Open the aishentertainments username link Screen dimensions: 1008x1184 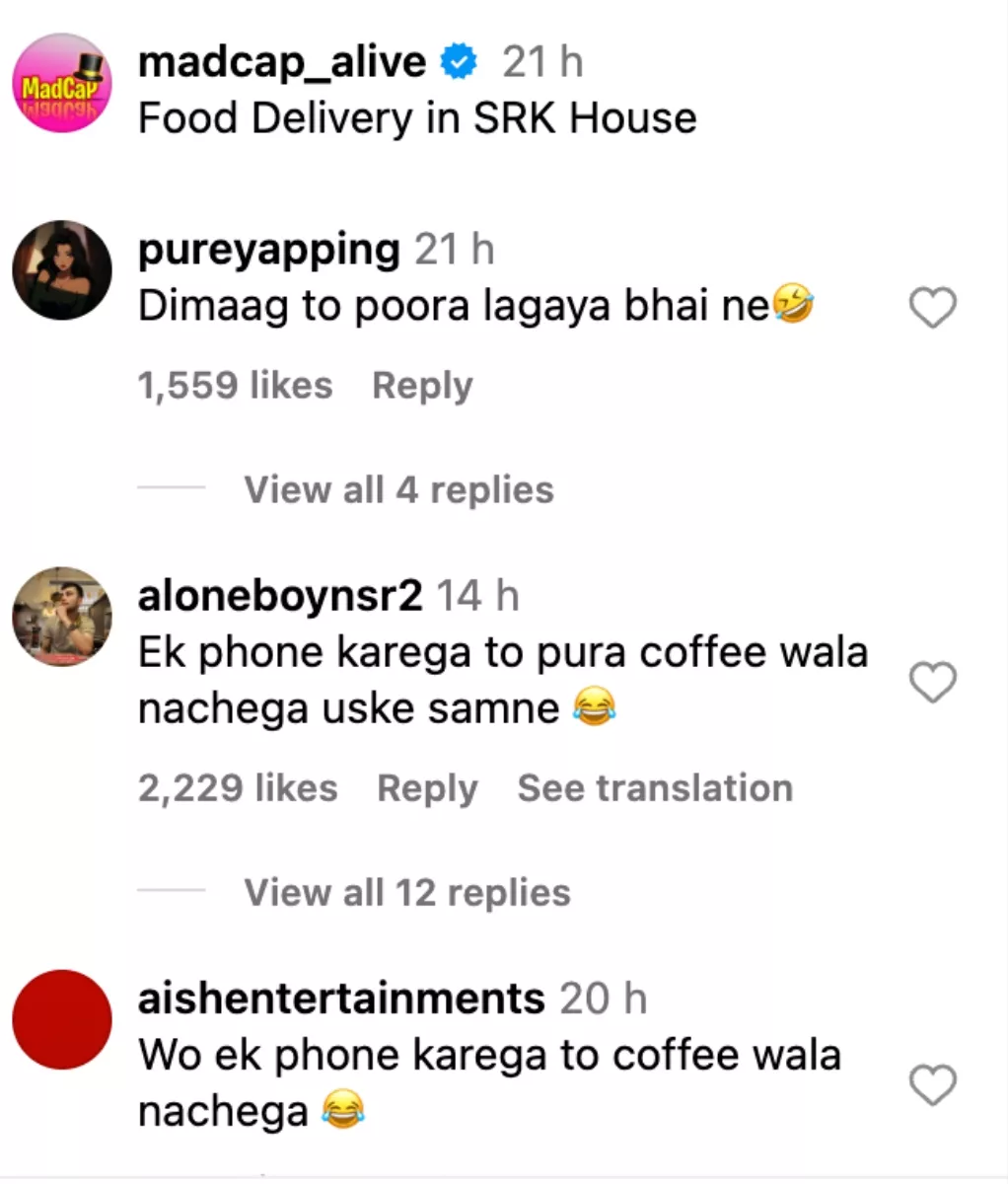341,999
